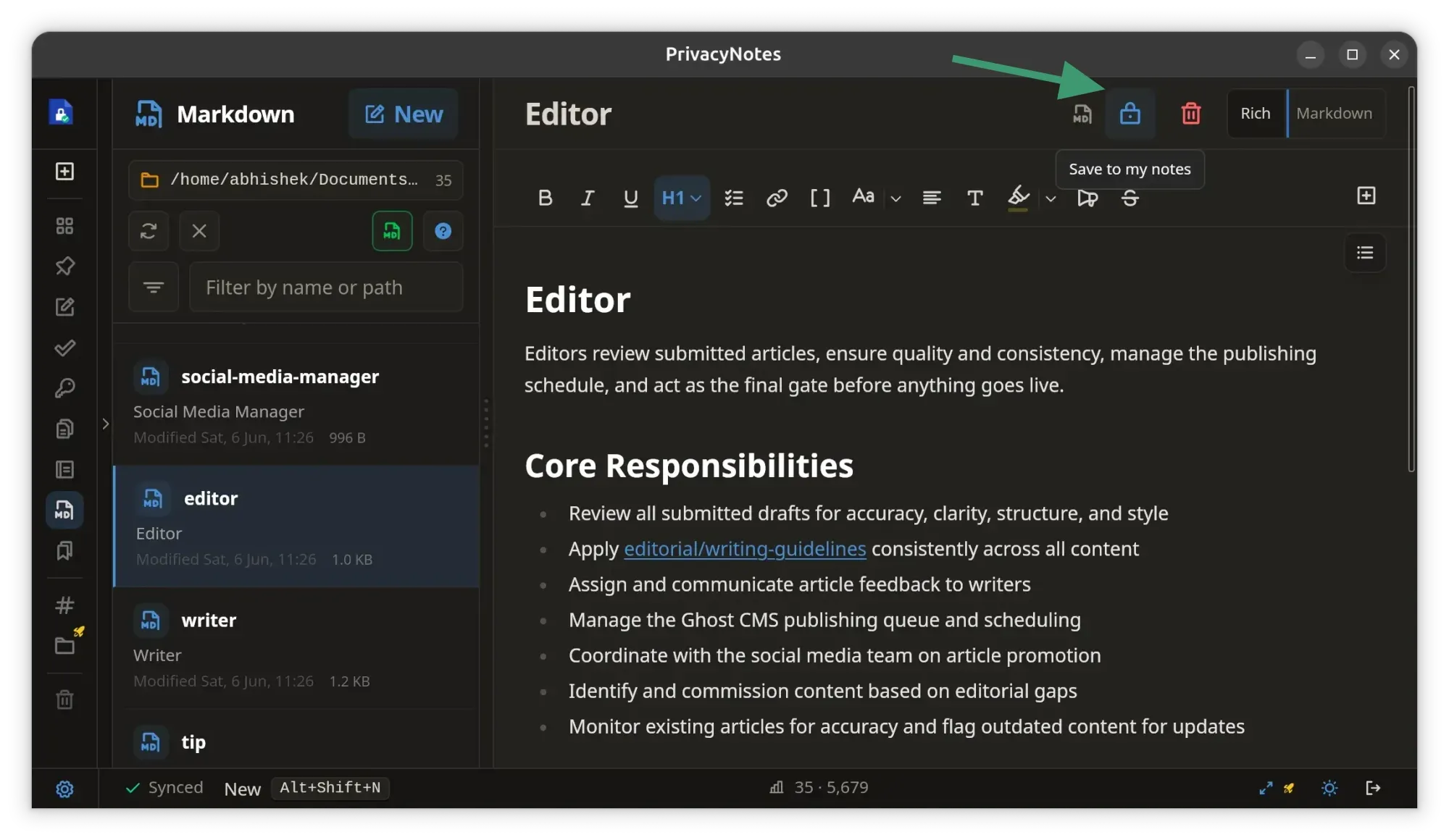Open the /home/abhishek/Documents folder path selector
This screenshot has width=1449, height=840.
pyautogui.click(x=296, y=180)
